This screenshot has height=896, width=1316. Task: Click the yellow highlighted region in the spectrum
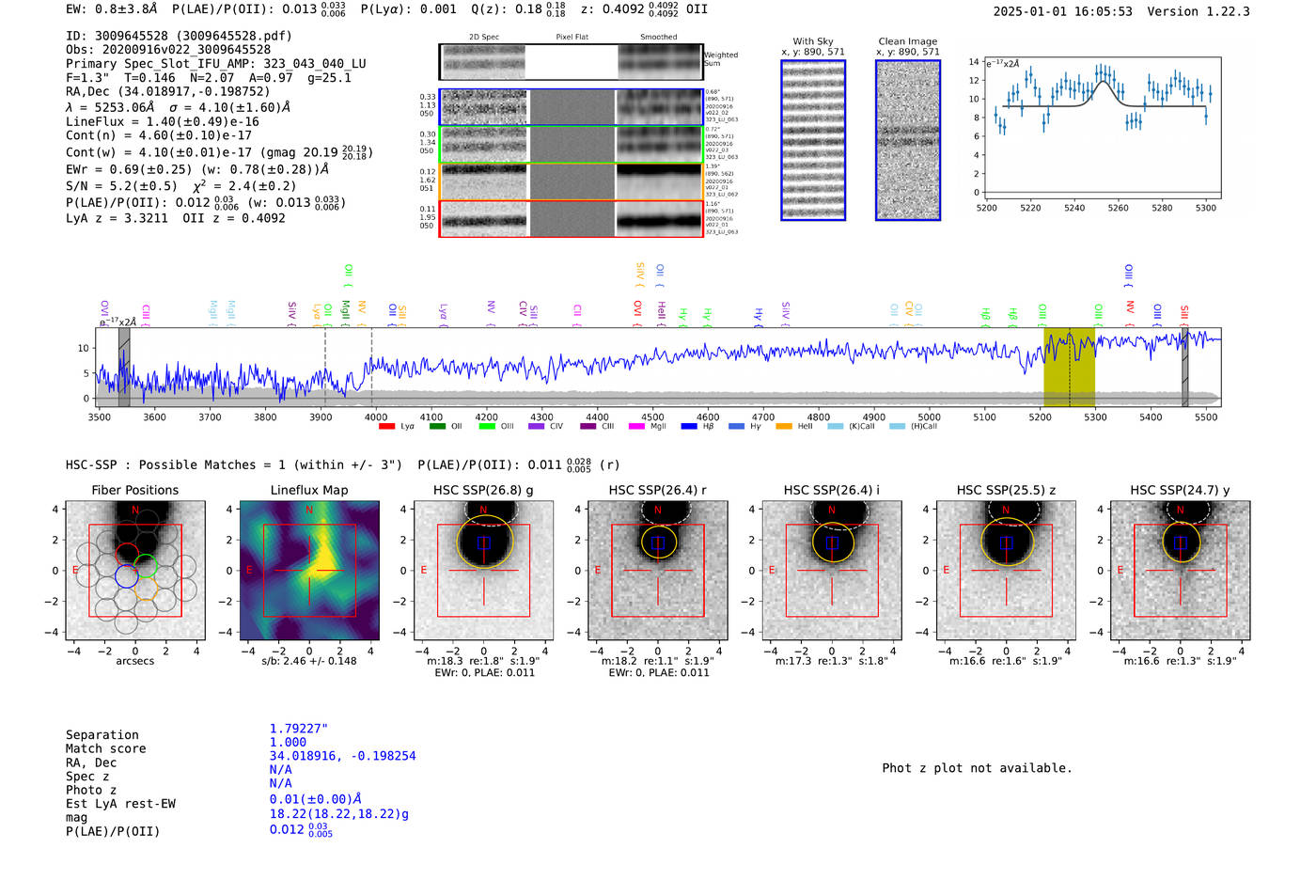[x=1069, y=368]
